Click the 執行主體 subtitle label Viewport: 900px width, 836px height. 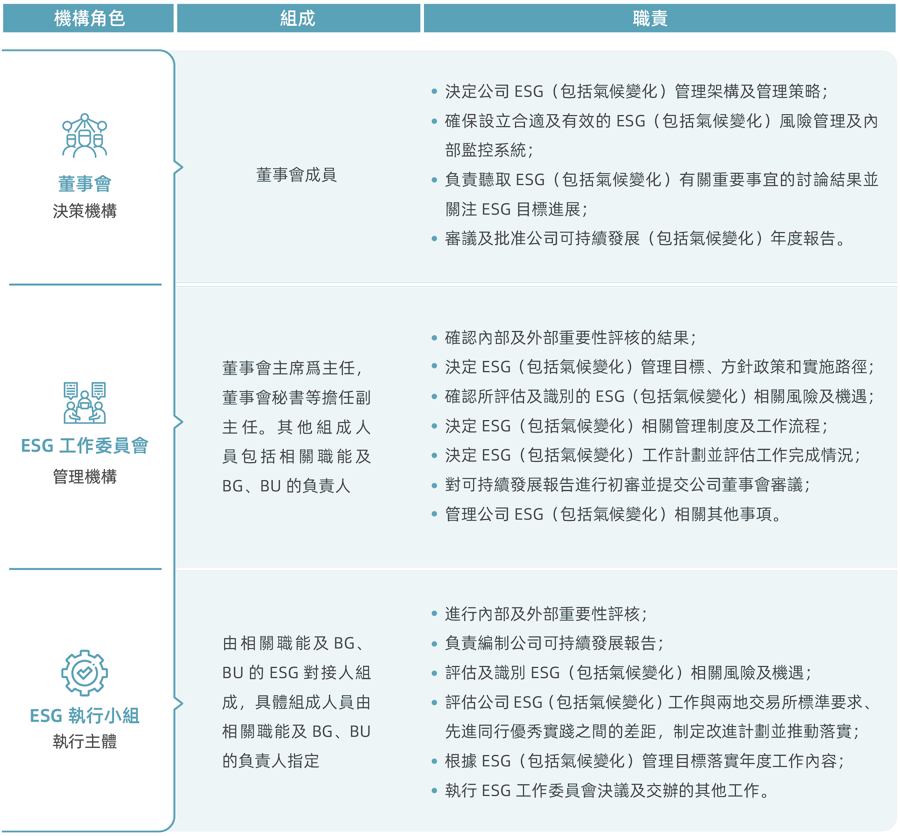point(85,742)
